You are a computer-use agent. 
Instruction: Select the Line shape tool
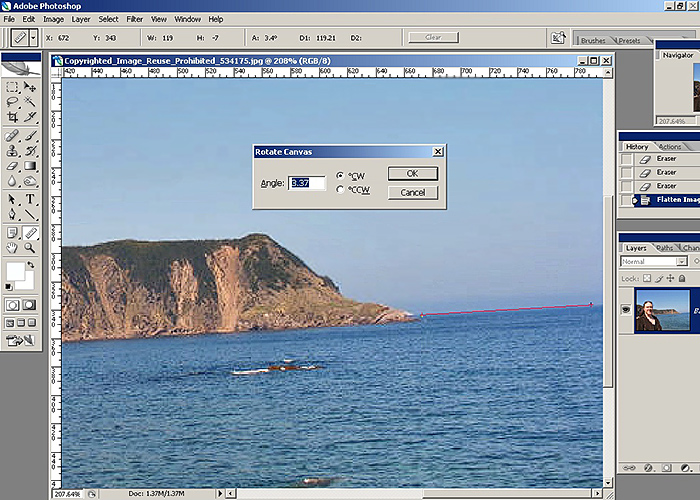click(x=30, y=214)
